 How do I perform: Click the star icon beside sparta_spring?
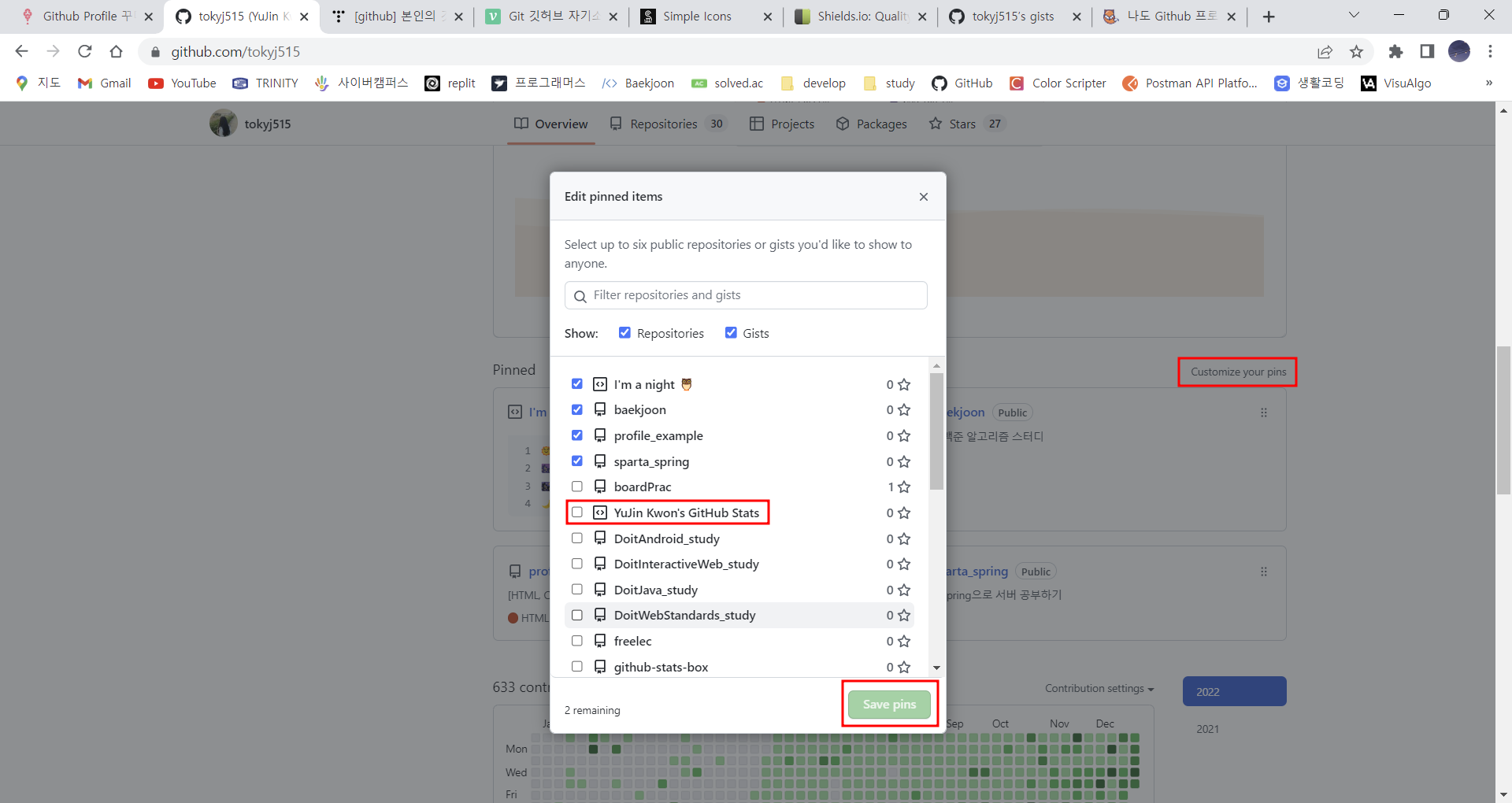click(904, 461)
